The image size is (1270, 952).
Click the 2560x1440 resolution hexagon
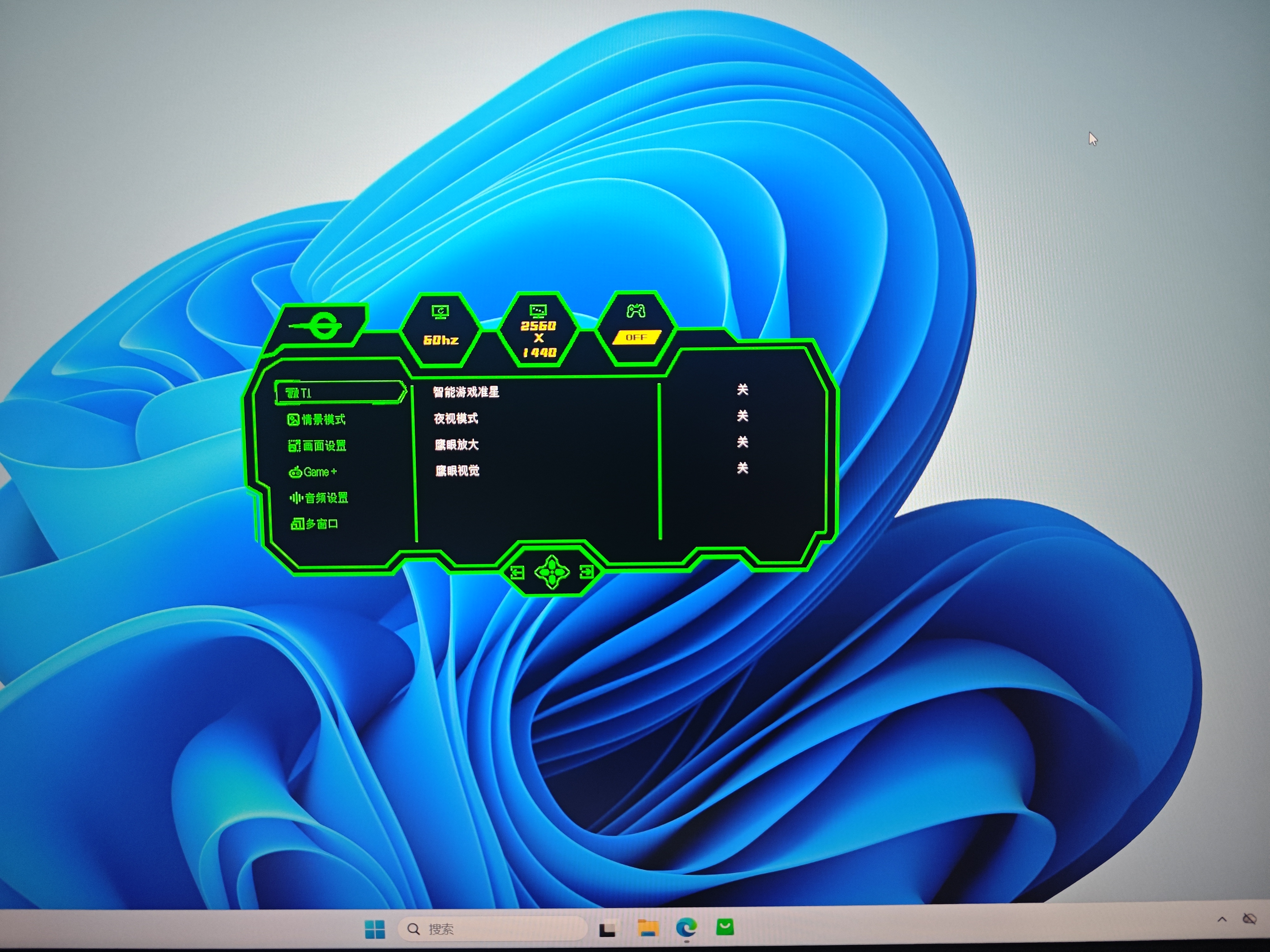coord(539,330)
